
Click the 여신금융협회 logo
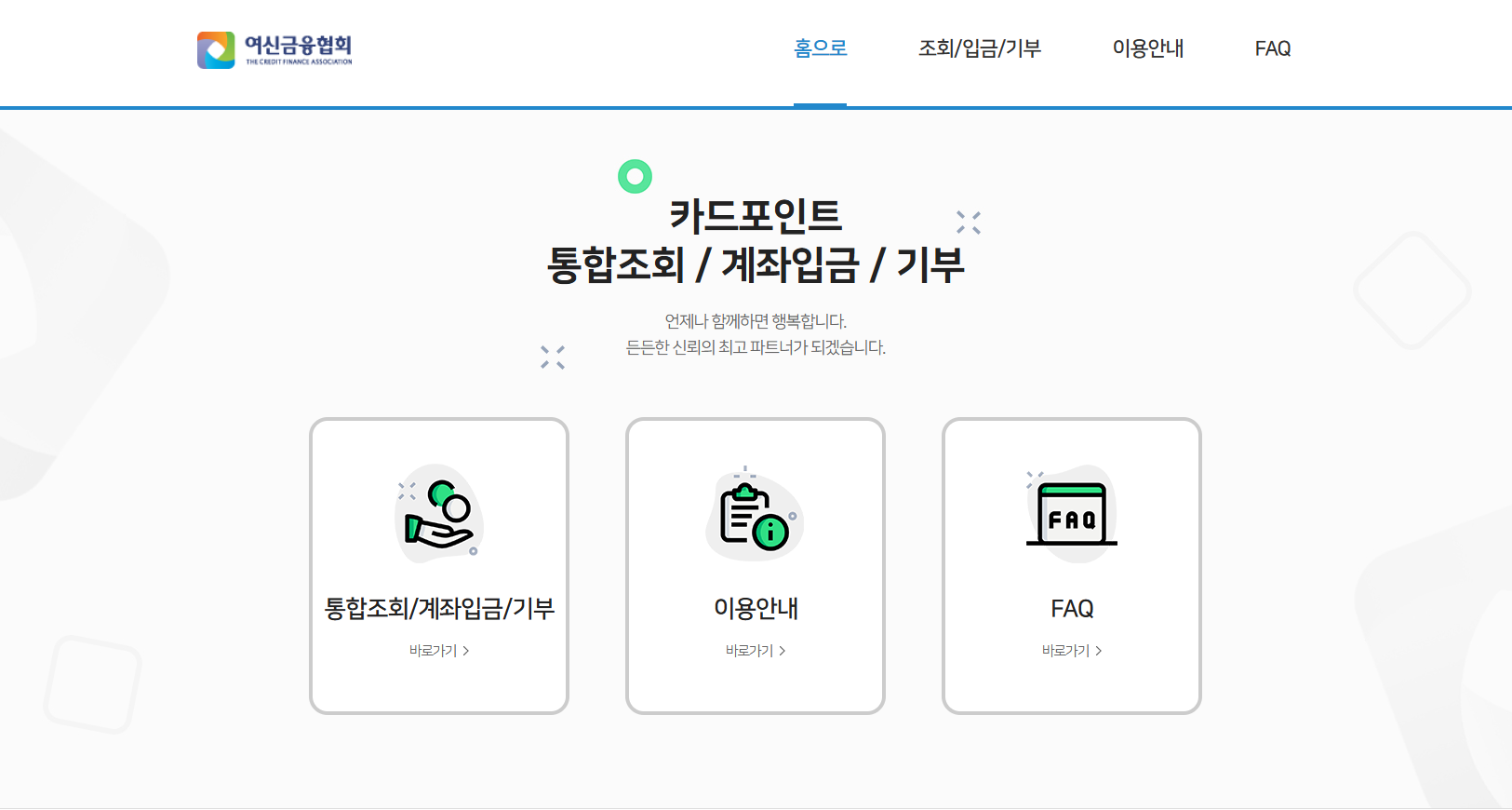(x=274, y=50)
